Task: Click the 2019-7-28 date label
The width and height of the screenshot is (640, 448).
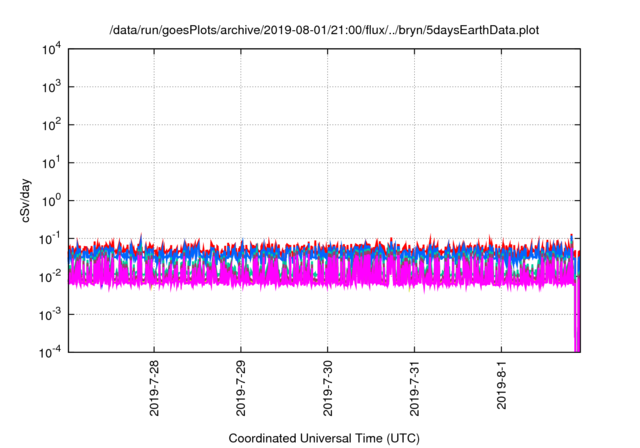Action: pos(154,388)
